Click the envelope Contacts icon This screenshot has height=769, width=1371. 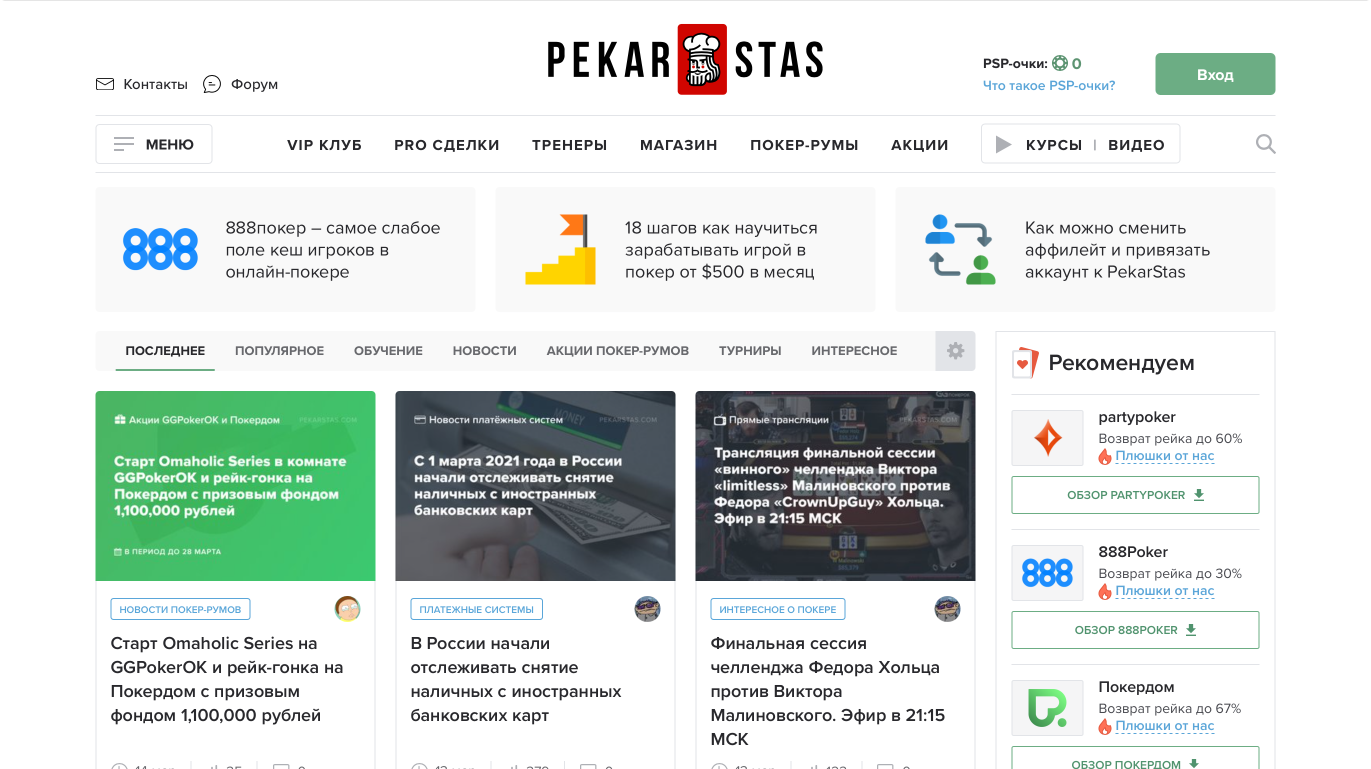coord(105,84)
